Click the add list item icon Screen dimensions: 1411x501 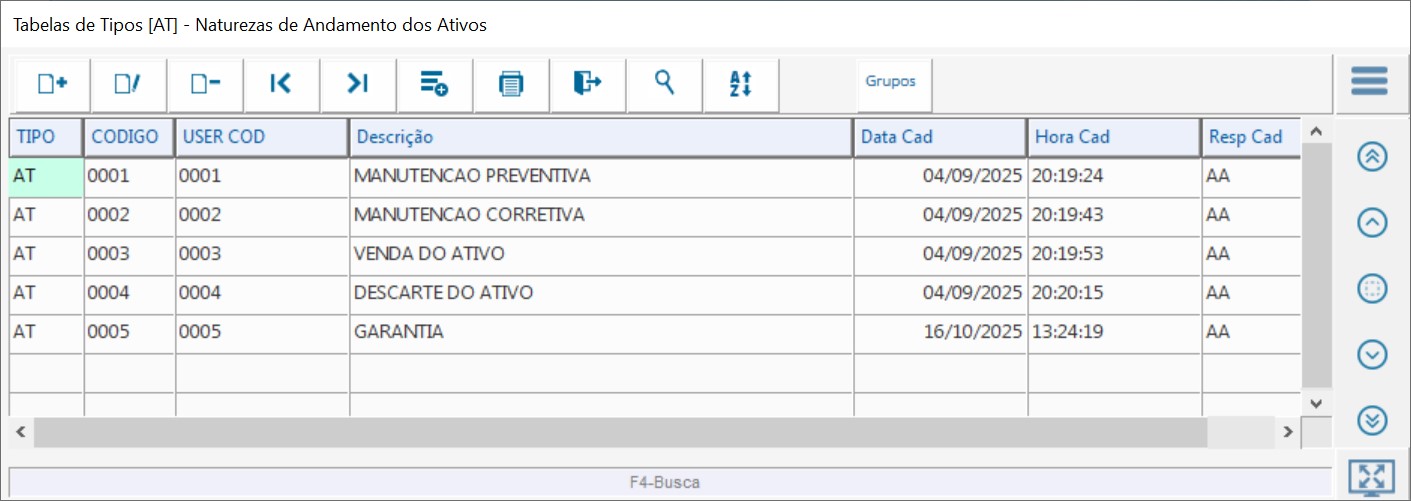[x=434, y=84]
